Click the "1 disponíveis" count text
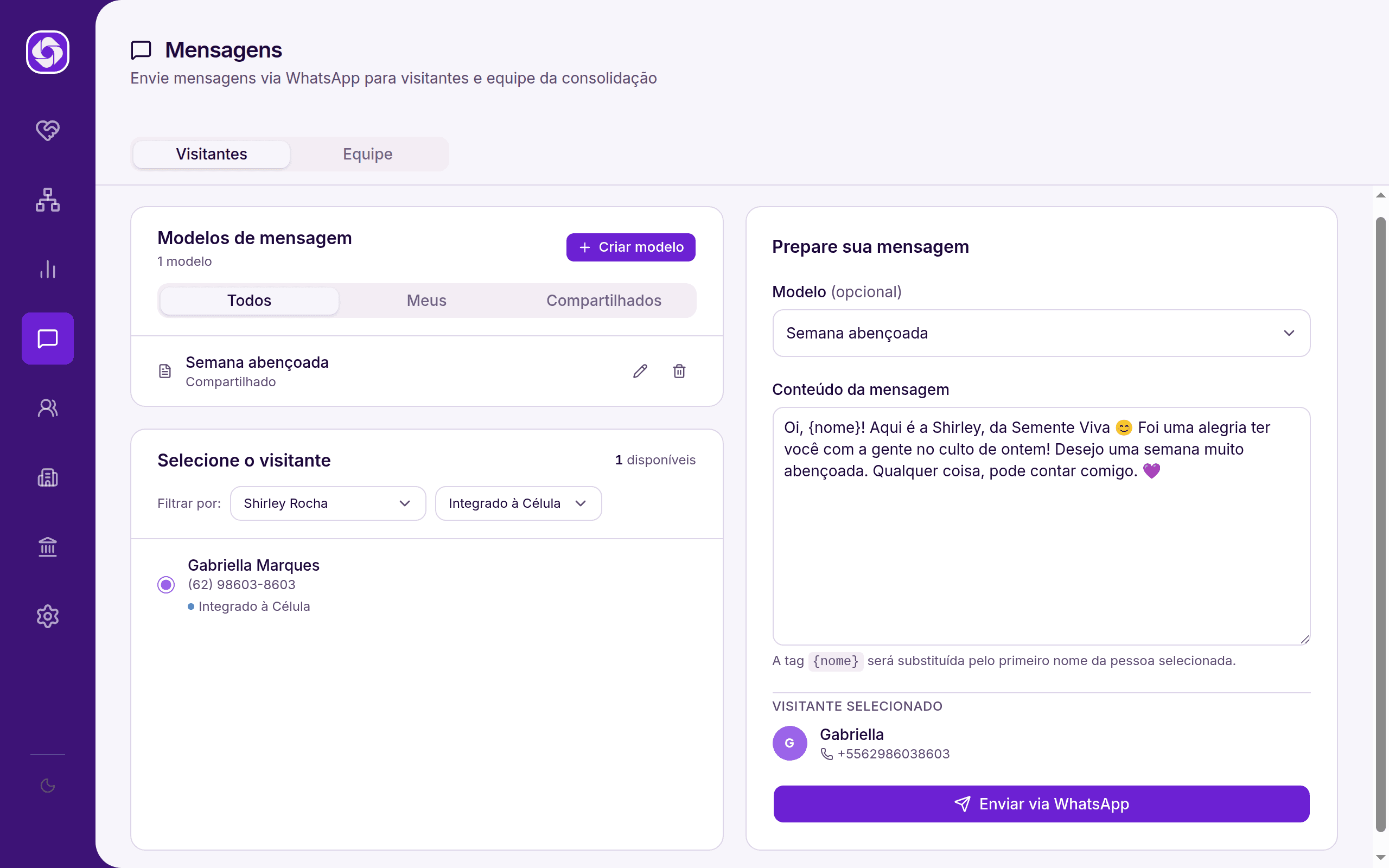Viewport: 1389px width, 868px height. (x=655, y=461)
